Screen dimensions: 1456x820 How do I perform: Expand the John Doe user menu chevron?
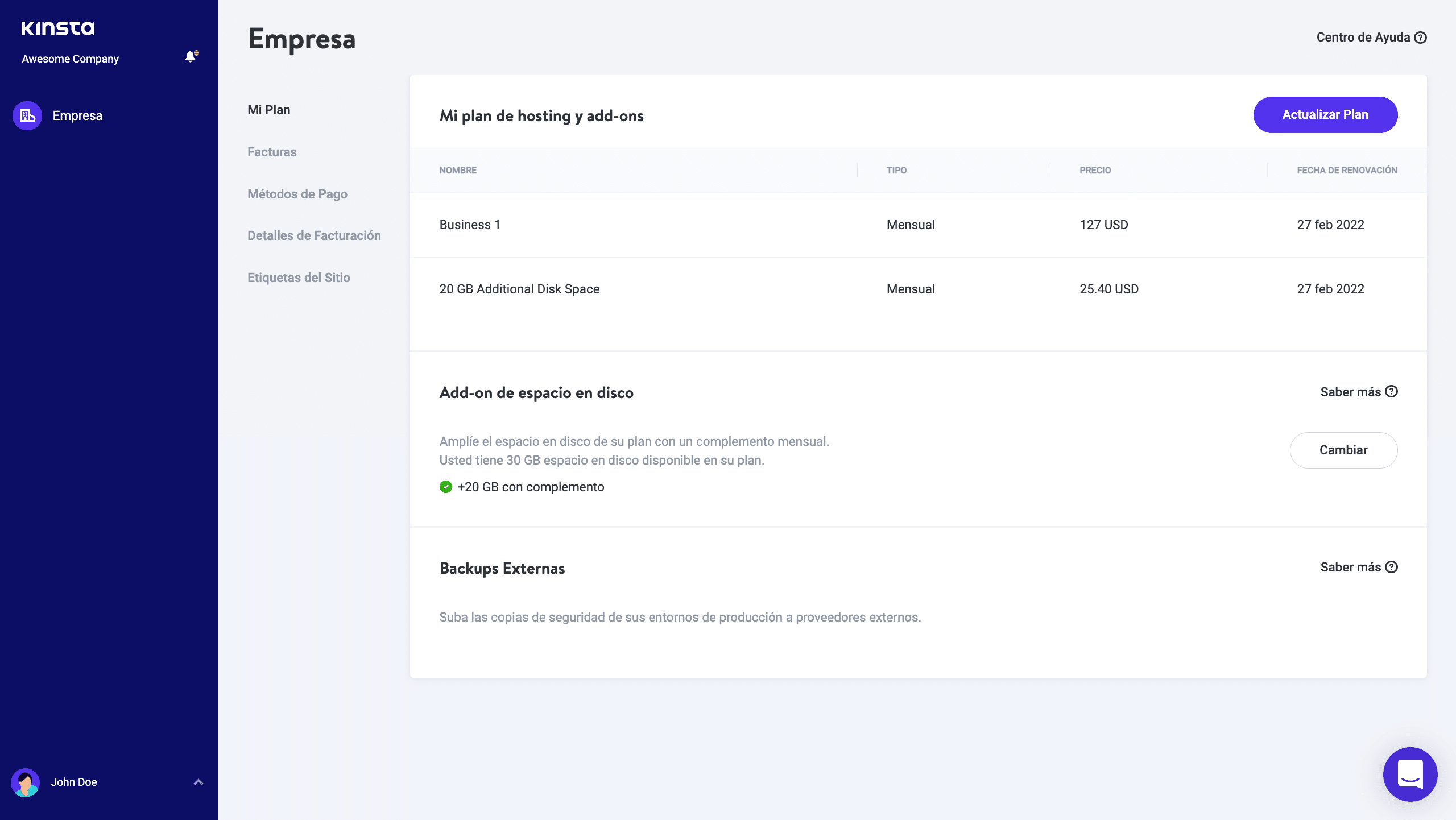pyautogui.click(x=198, y=782)
